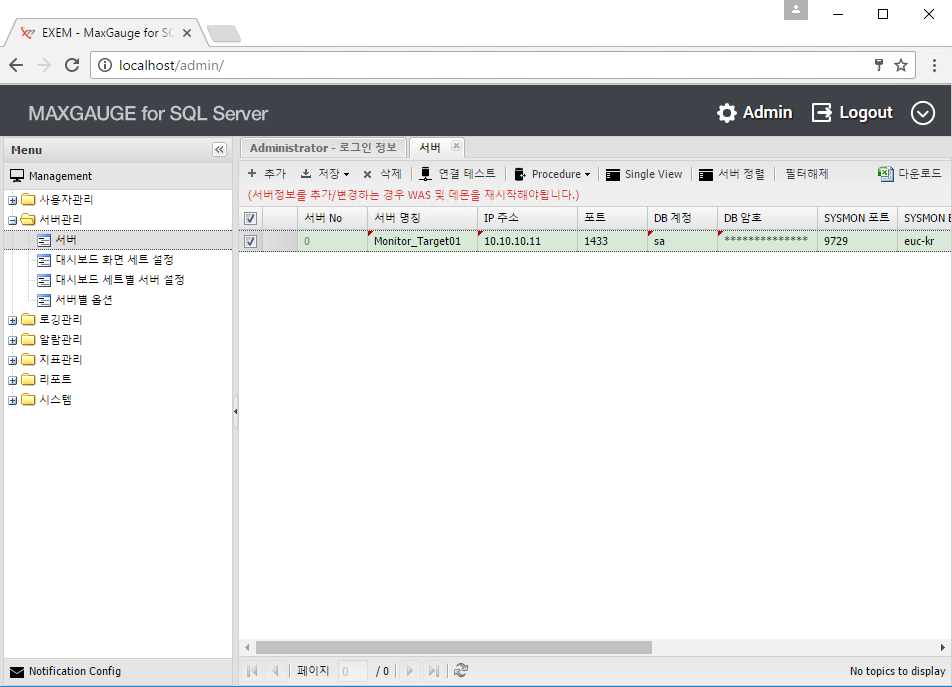Click the scrollbar right arrow
Viewport: 952px width, 687px height.
[942, 648]
